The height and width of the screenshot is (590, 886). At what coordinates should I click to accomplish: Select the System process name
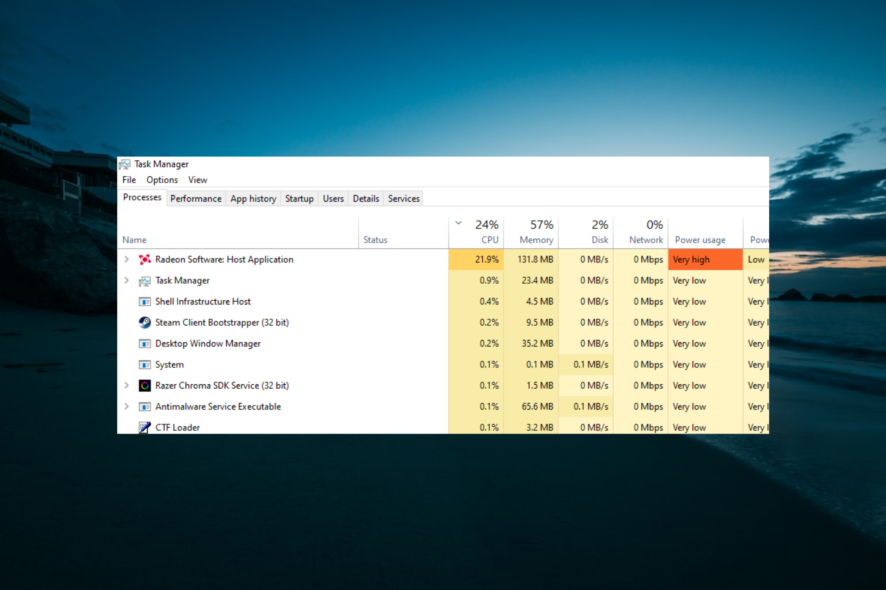pyautogui.click(x=170, y=365)
